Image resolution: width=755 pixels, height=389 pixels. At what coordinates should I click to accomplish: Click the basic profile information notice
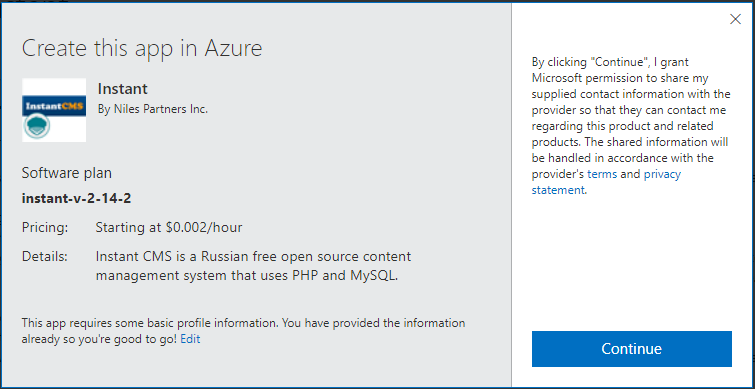[243, 331]
